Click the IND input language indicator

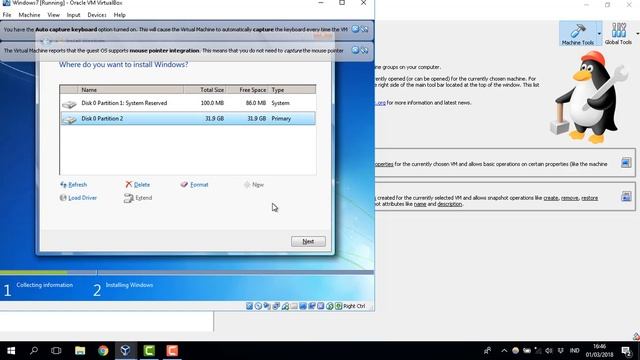coord(574,351)
